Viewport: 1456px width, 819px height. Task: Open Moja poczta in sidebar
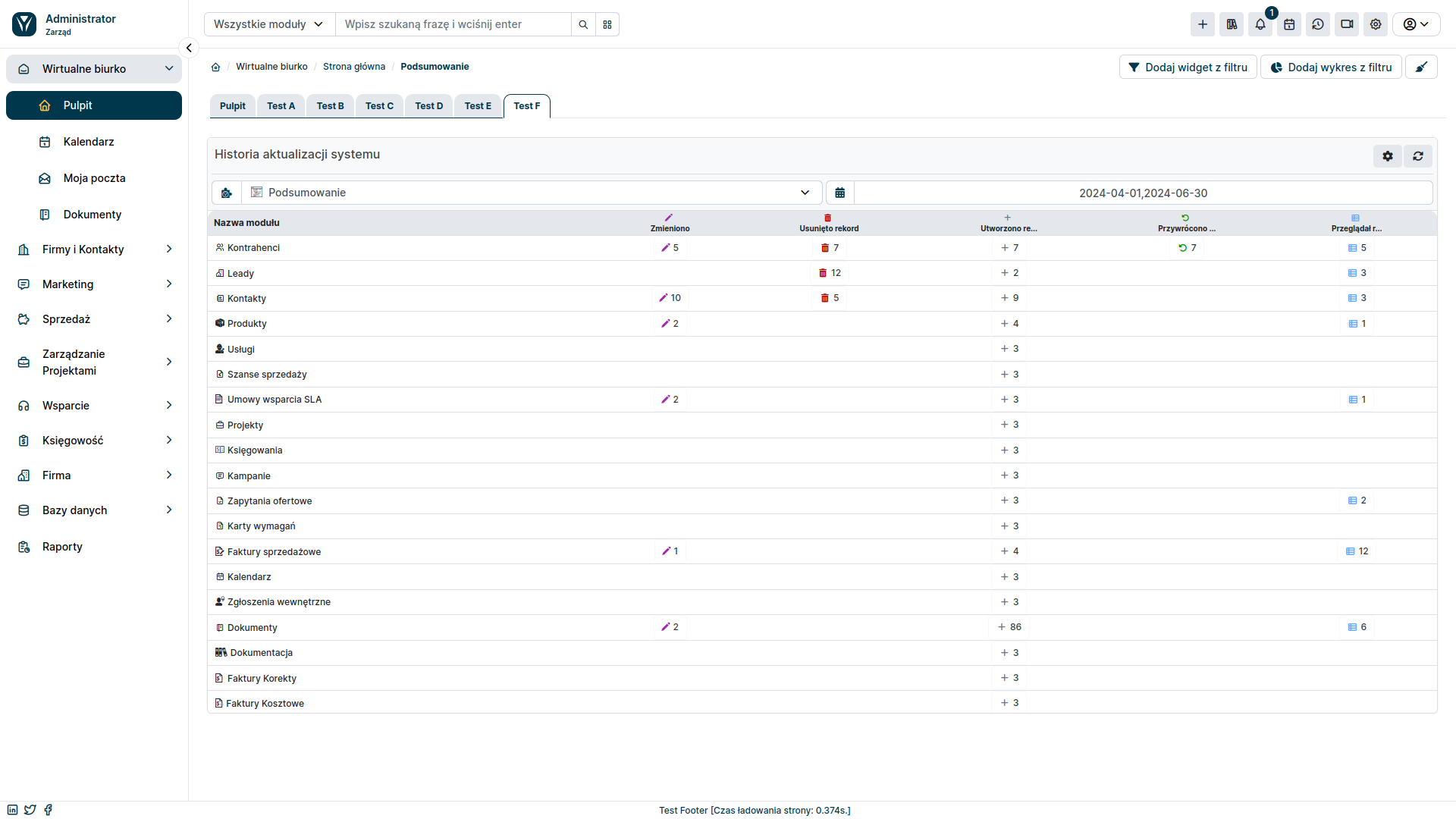pos(94,178)
